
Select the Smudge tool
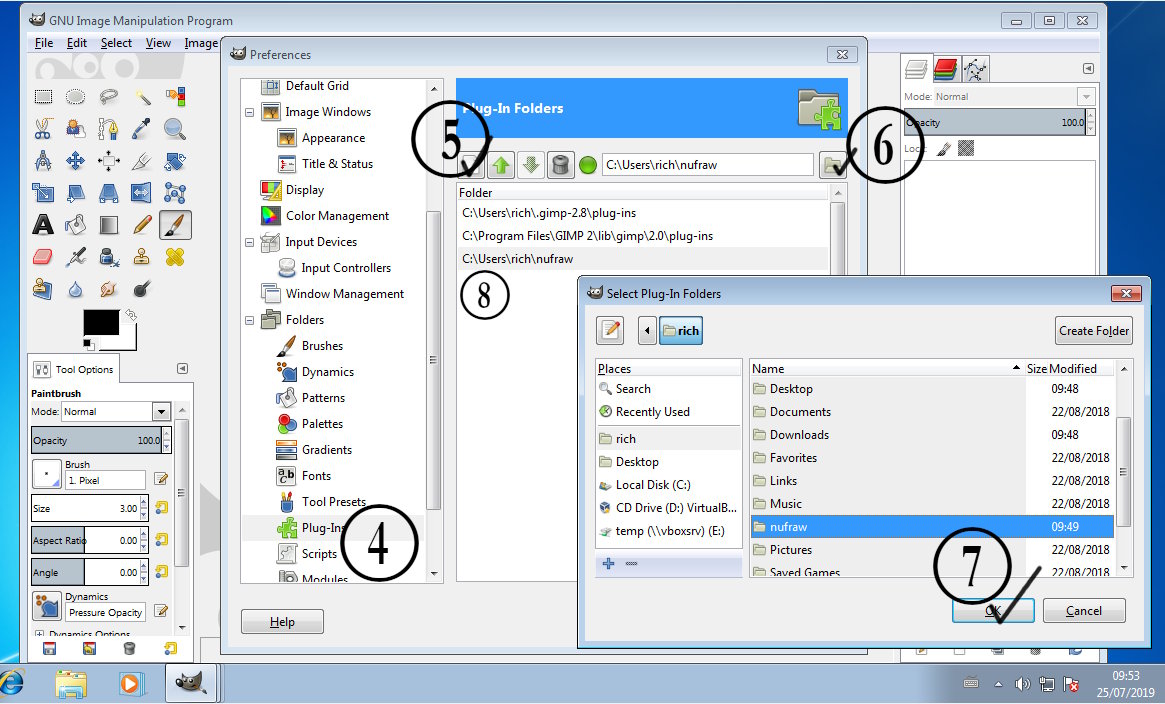(x=108, y=289)
